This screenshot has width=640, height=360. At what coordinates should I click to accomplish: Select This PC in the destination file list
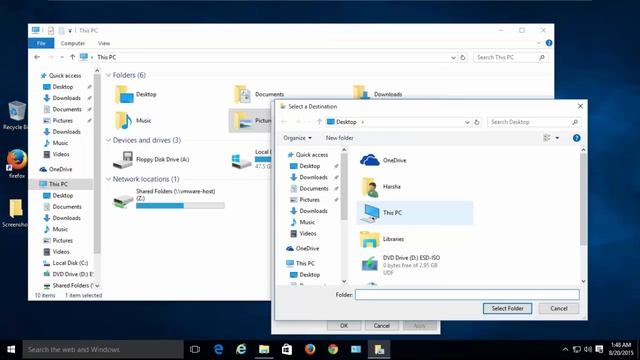click(415, 213)
